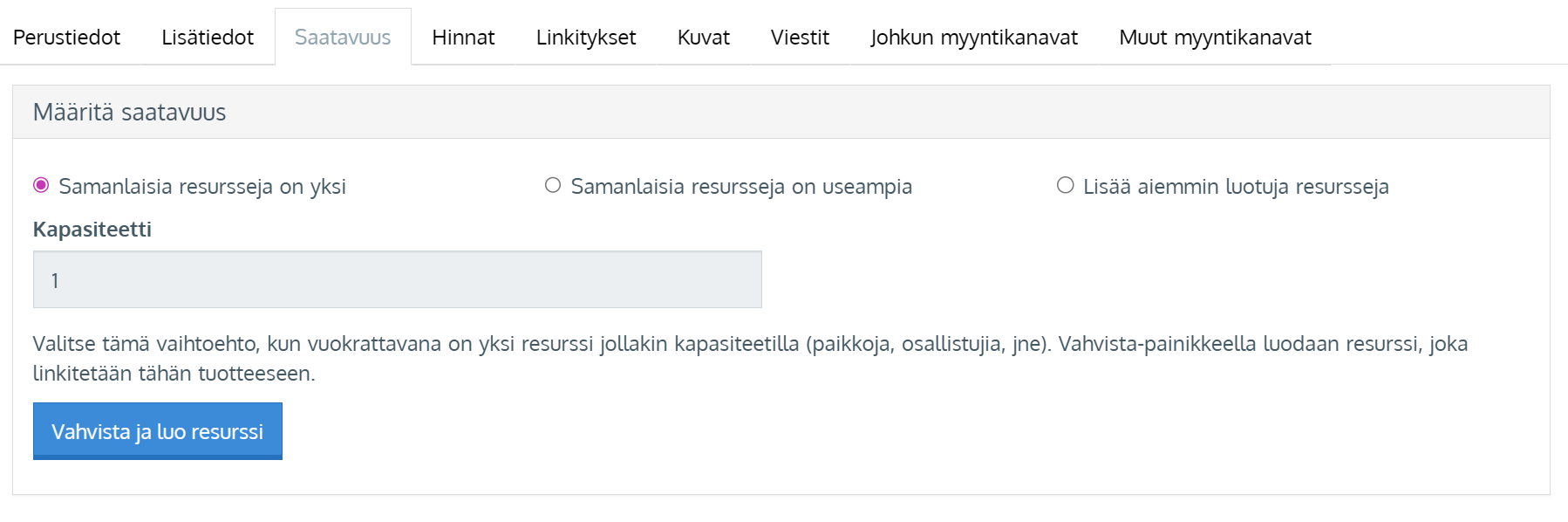Click the 'Samanlaisia resursseja on useampia' label text
1568x522 pixels.
[741, 187]
